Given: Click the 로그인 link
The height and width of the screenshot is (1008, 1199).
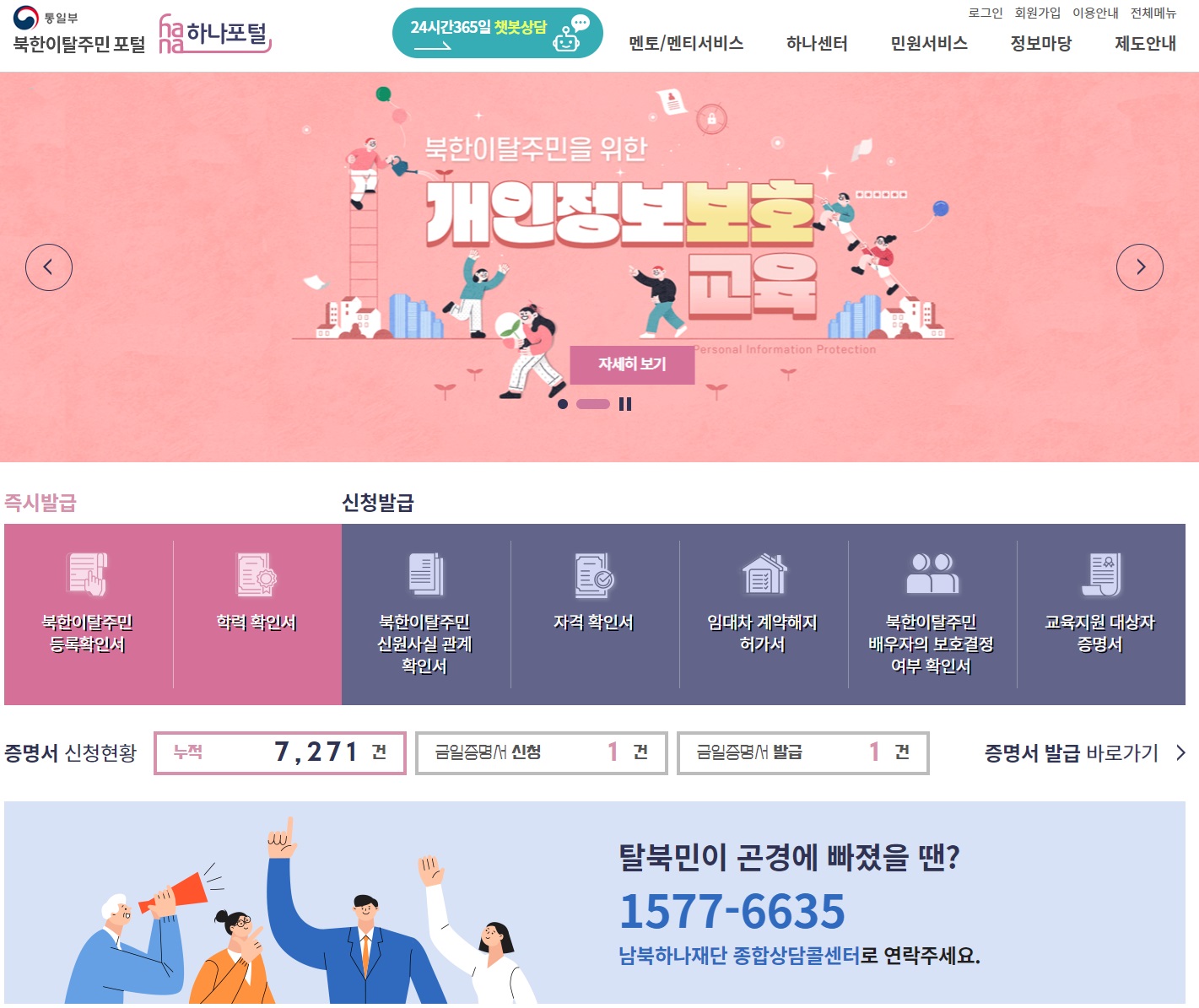Looking at the screenshot, I should tap(986, 13).
